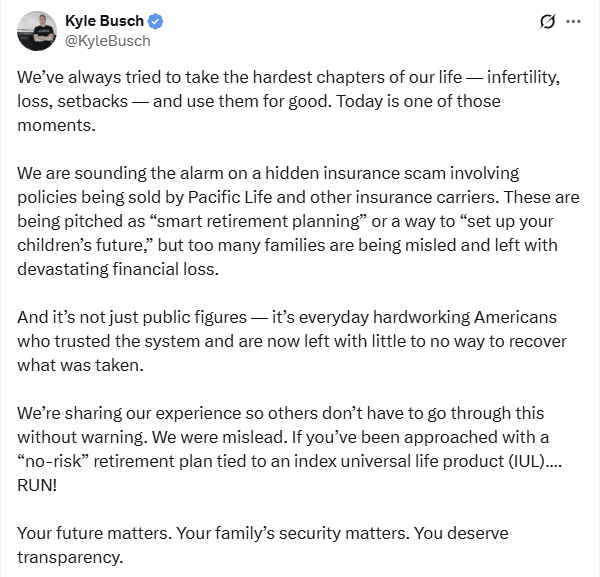Click the final word "transparency."

(70, 558)
